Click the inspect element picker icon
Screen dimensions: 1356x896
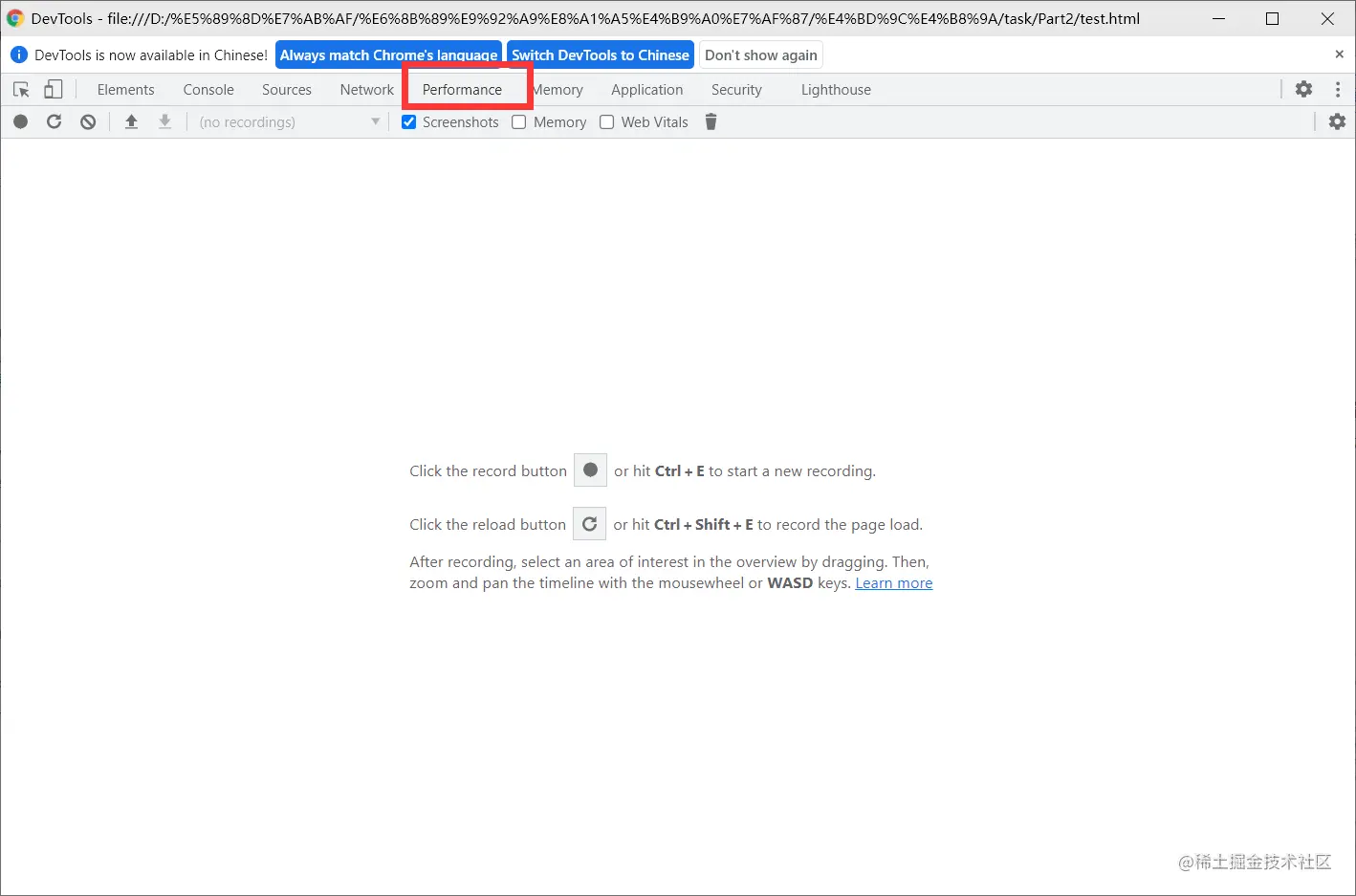tap(21, 89)
